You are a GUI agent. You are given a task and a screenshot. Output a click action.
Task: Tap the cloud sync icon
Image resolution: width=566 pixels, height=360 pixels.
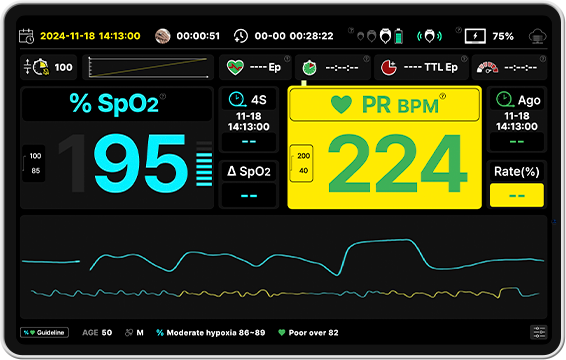(x=537, y=36)
